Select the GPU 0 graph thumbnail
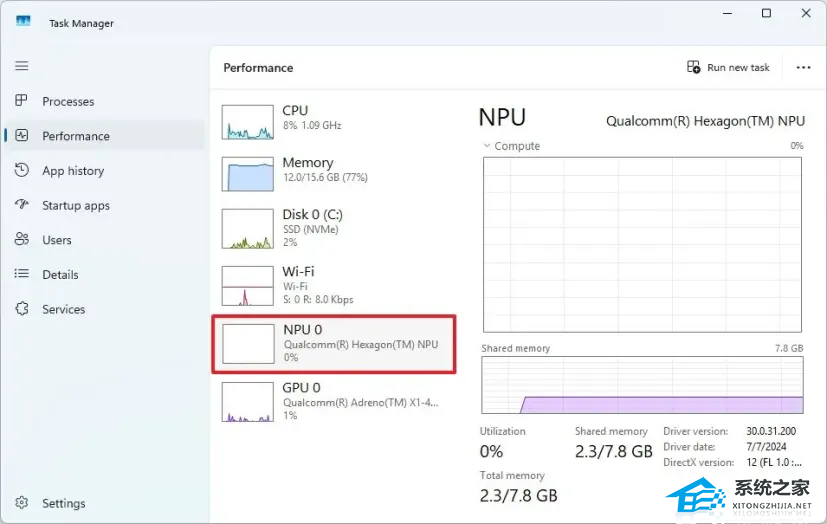Viewport: 827px width, 524px height. click(x=248, y=402)
